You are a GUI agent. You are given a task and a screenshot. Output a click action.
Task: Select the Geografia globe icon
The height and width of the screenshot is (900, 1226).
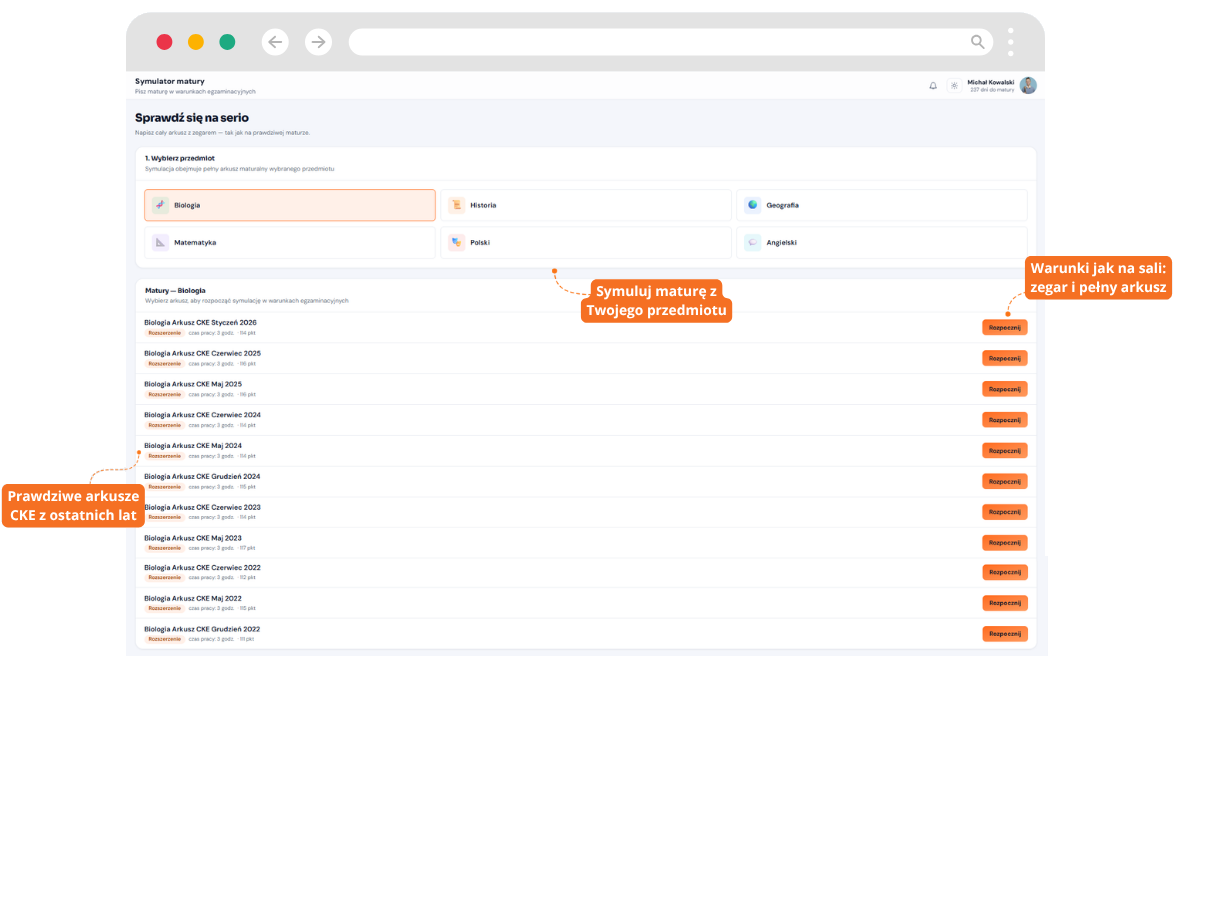coord(753,205)
